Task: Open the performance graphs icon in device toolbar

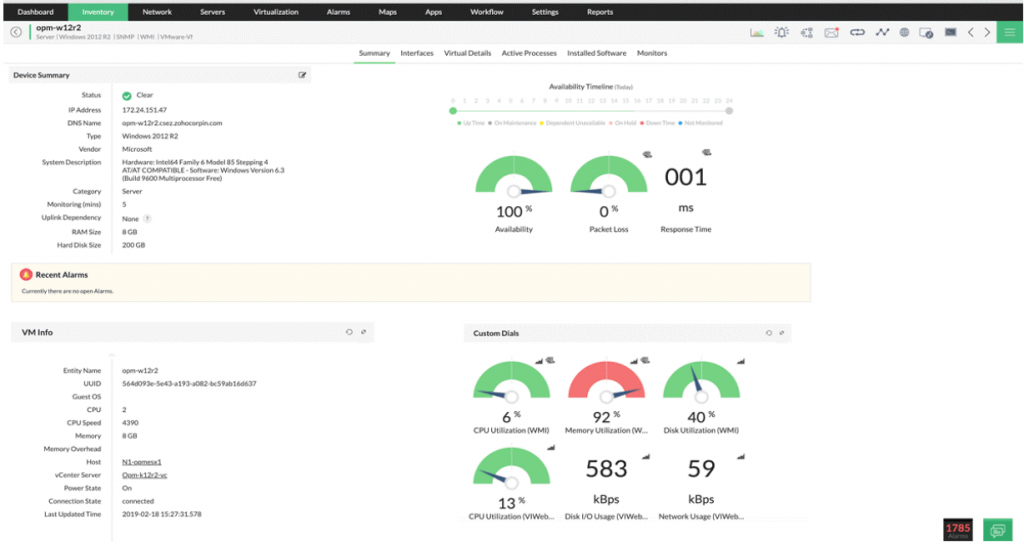Action: (757, 32)
